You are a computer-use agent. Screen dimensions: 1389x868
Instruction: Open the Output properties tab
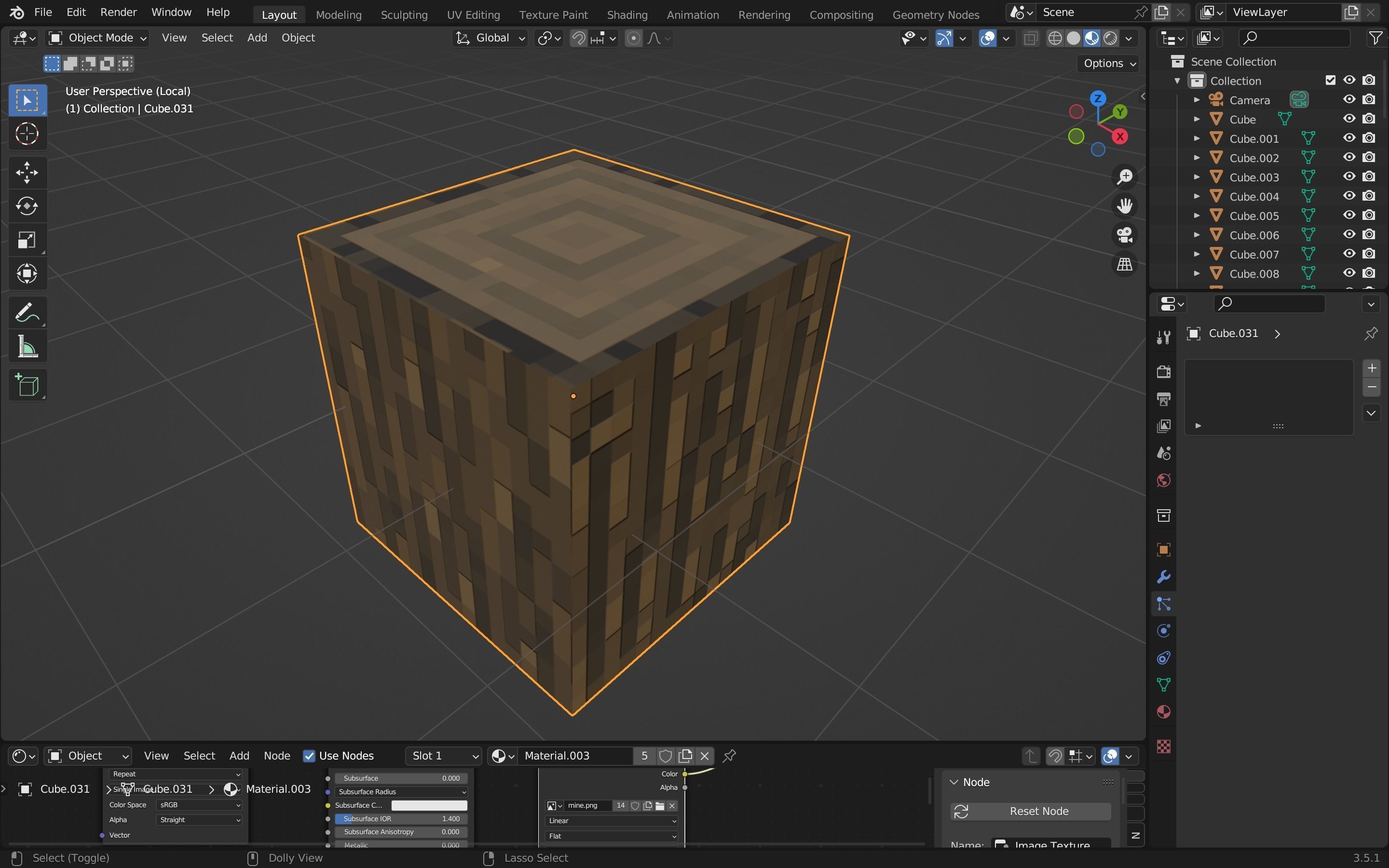coord(1163,399)
